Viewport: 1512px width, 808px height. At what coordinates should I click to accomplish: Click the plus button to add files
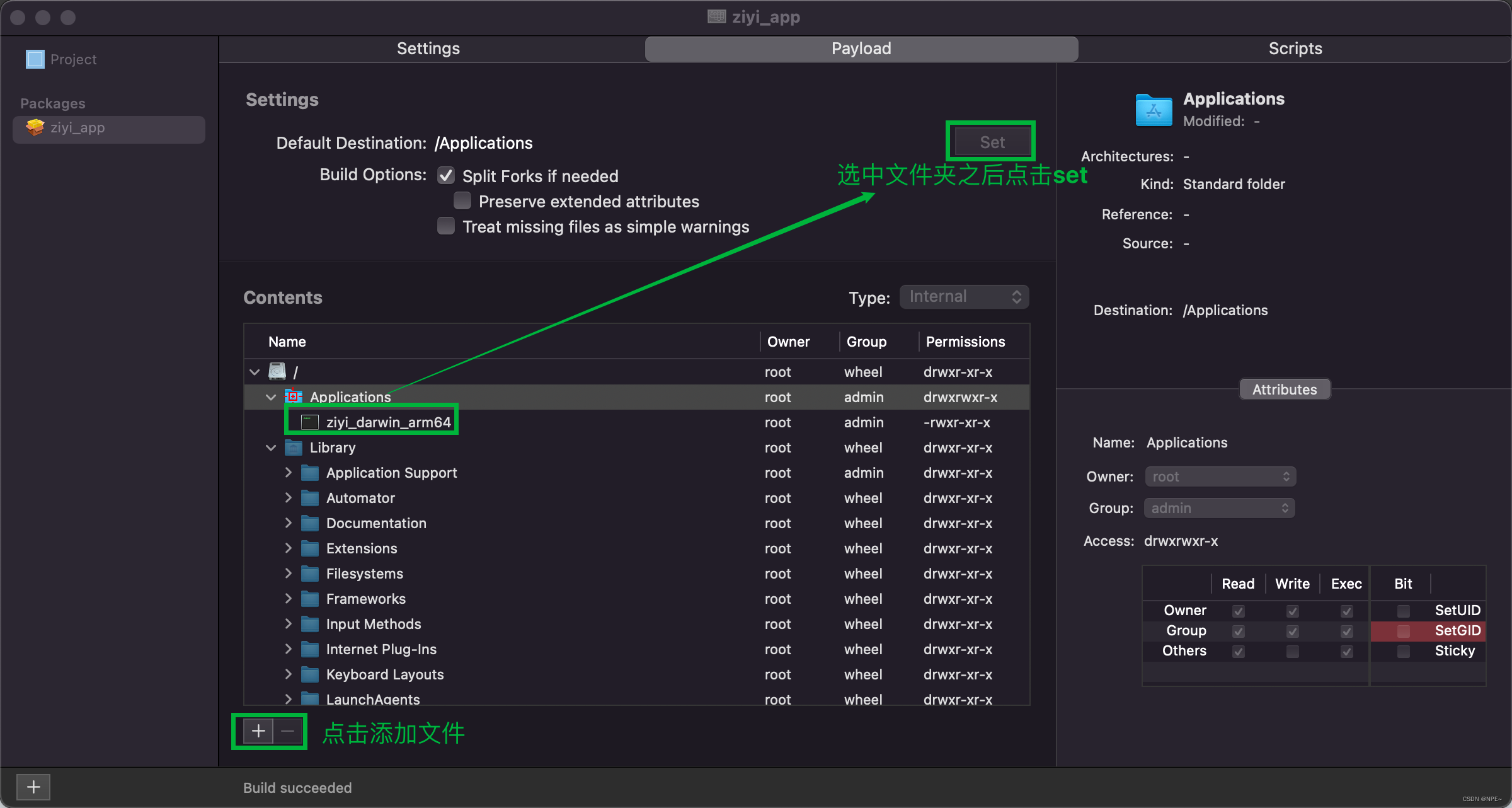258,731
